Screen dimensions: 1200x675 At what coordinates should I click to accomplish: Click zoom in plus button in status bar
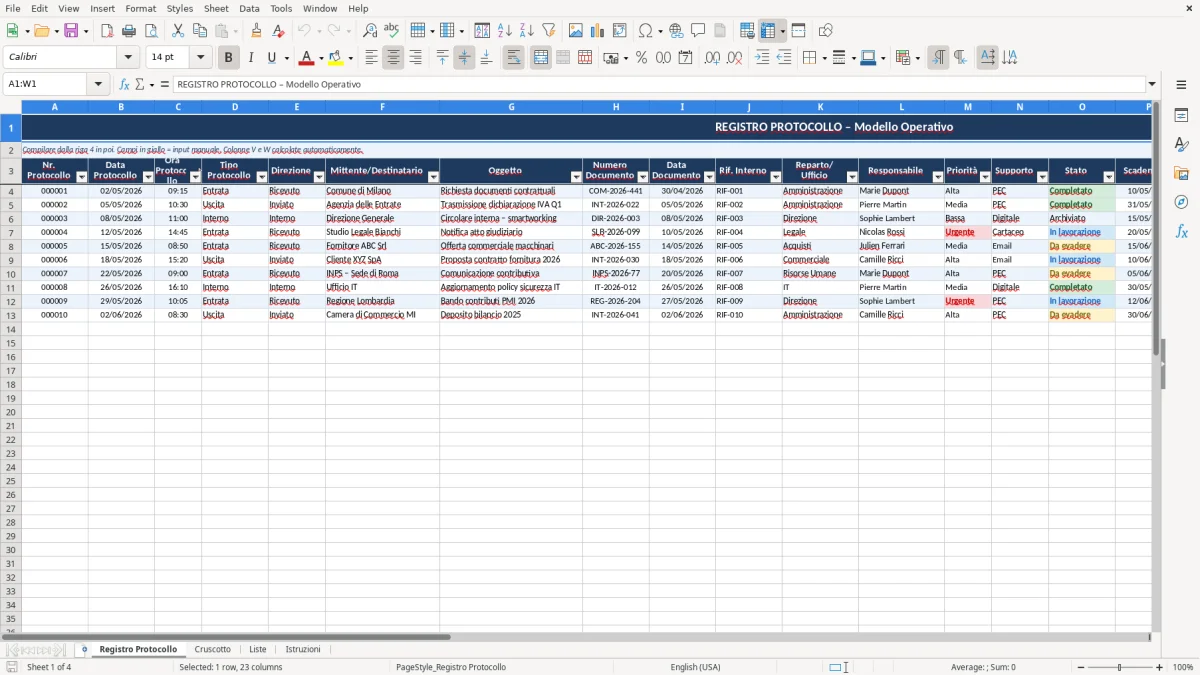[1160, 667]
